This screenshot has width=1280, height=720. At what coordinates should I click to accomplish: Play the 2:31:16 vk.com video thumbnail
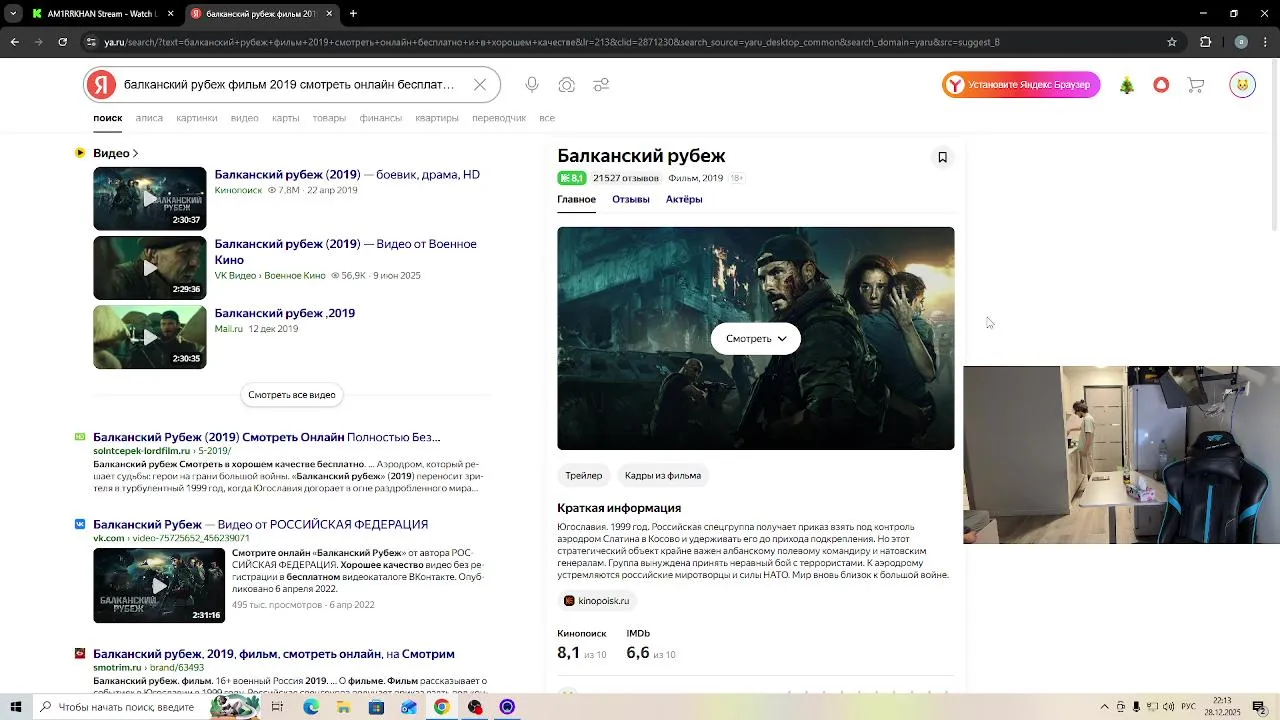pos(159,585)
